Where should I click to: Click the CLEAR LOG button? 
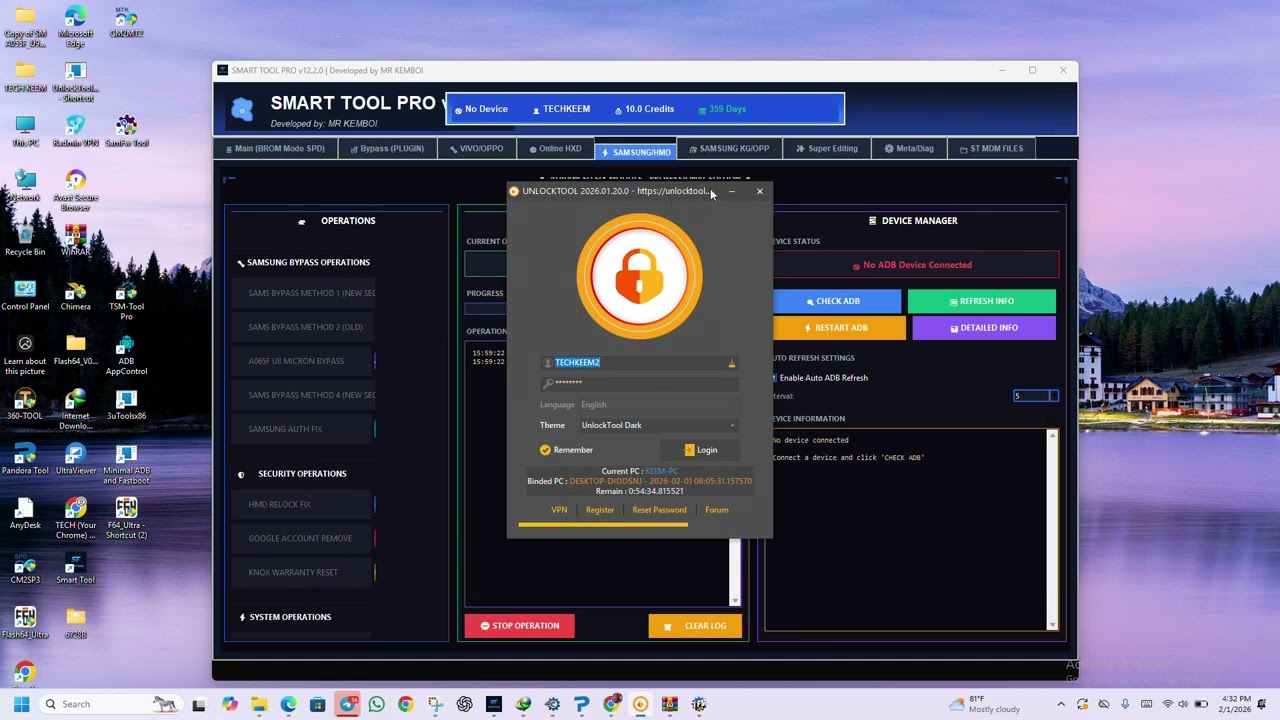pyautogui.click(x=695, y=626)
